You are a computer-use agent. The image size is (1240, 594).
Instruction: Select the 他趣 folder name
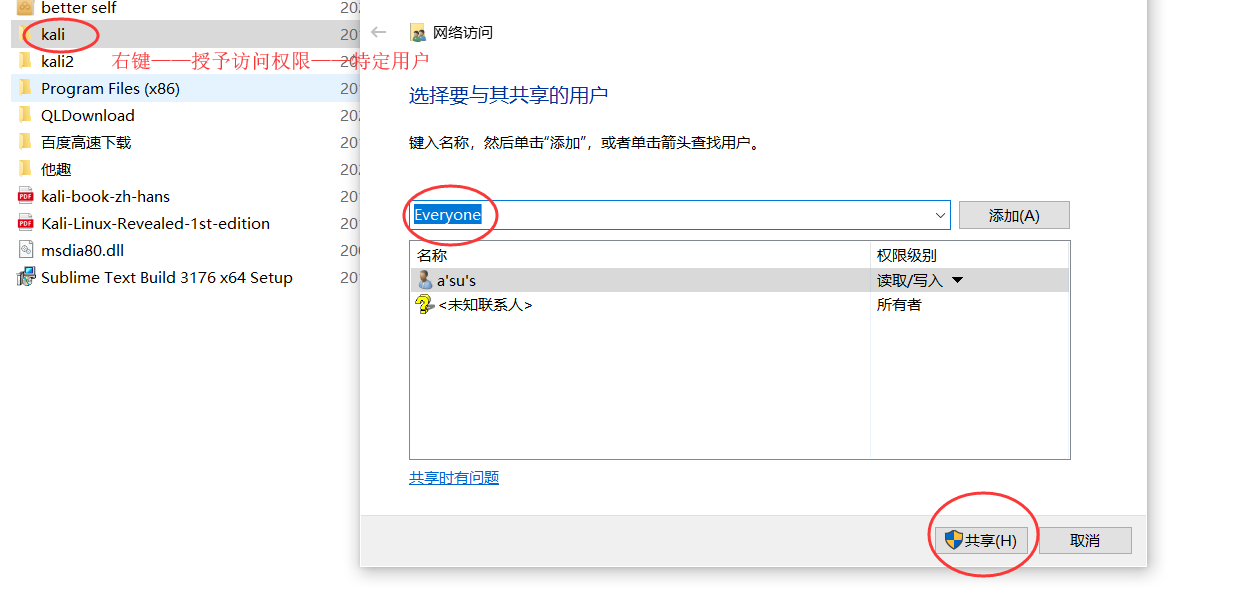pyautogui.click(x=56, y=169)
